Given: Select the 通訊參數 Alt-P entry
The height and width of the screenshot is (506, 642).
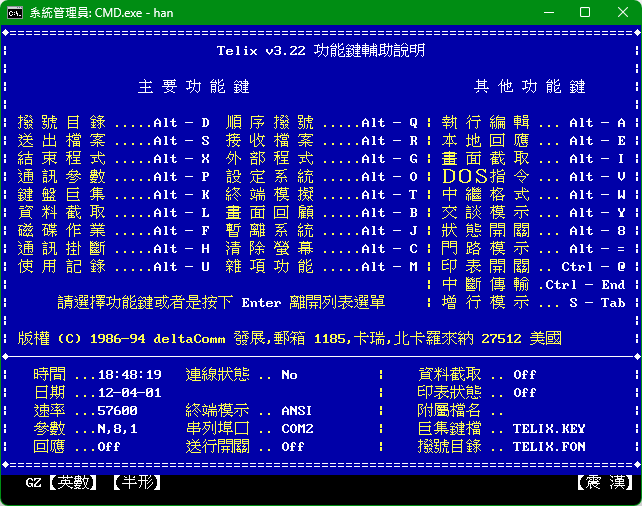Looking at the screenshot, I should coord(114,176).
